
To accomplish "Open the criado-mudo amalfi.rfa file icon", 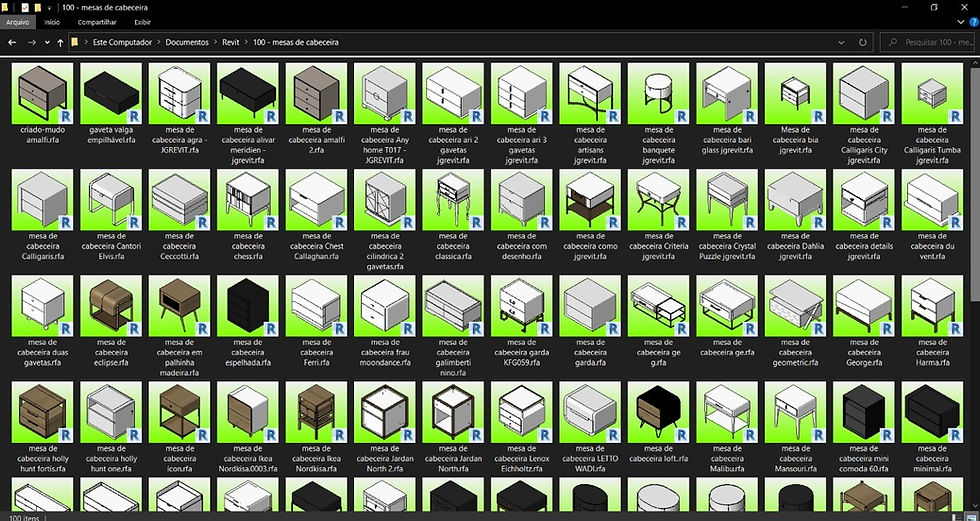I will tap(42, 93).
